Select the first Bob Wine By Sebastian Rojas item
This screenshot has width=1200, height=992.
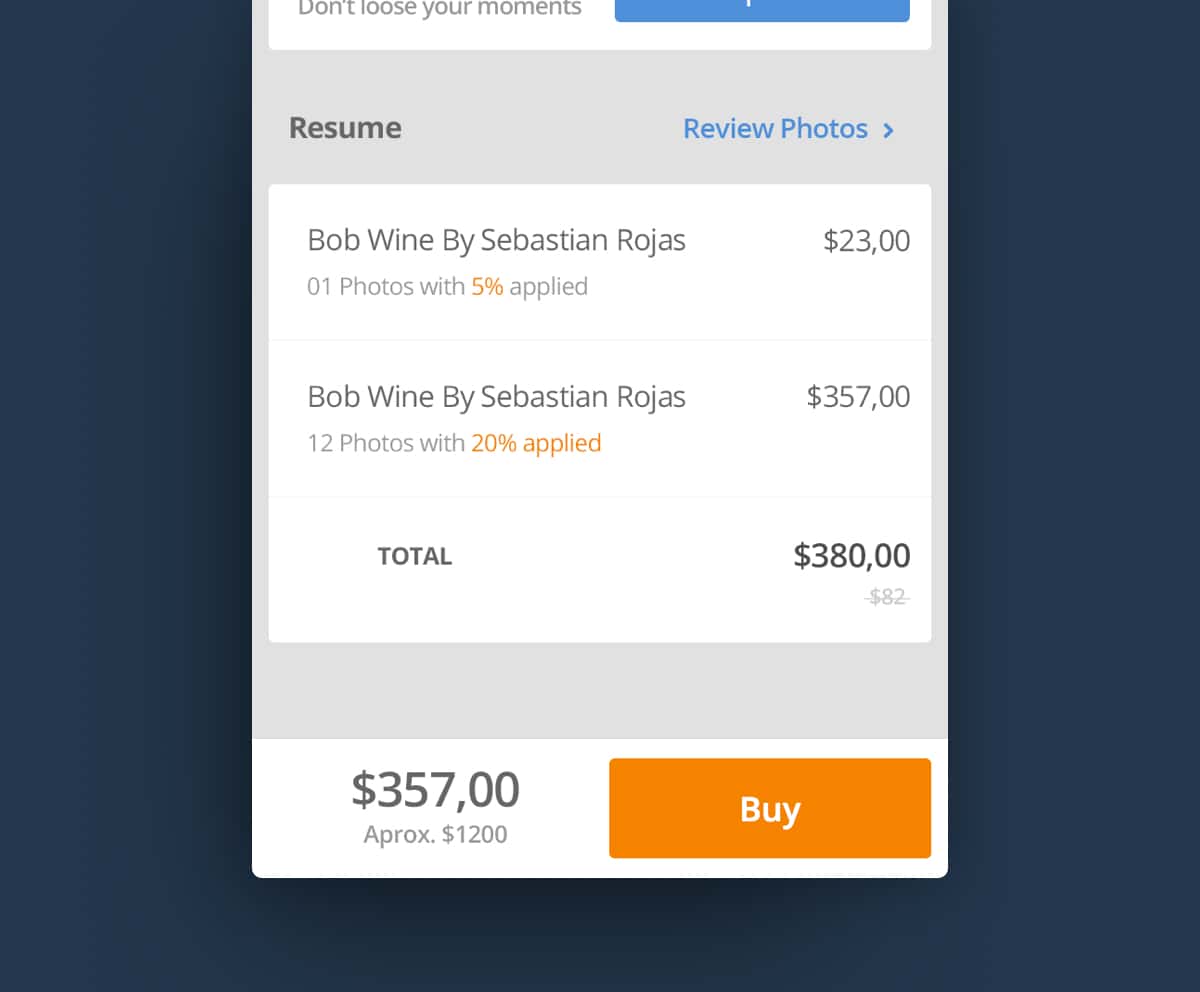(496, 241)
